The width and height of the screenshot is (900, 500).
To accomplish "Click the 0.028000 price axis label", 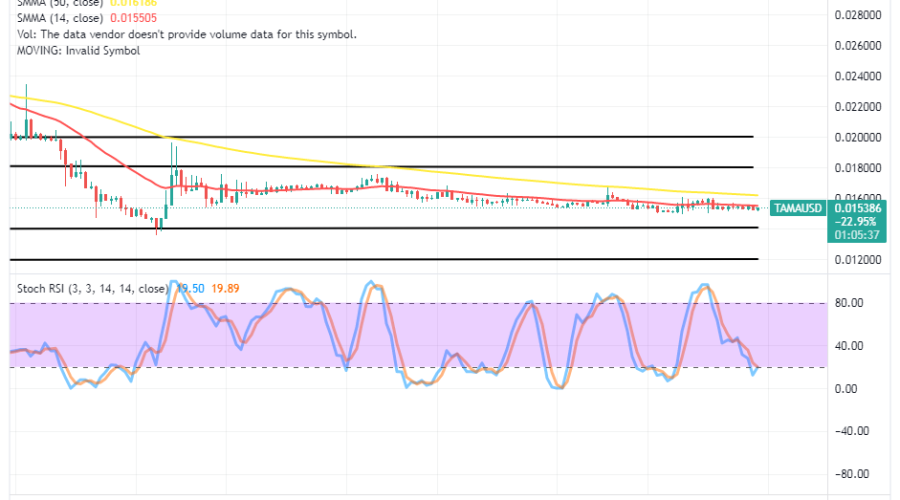I will (x=857, y=15).
